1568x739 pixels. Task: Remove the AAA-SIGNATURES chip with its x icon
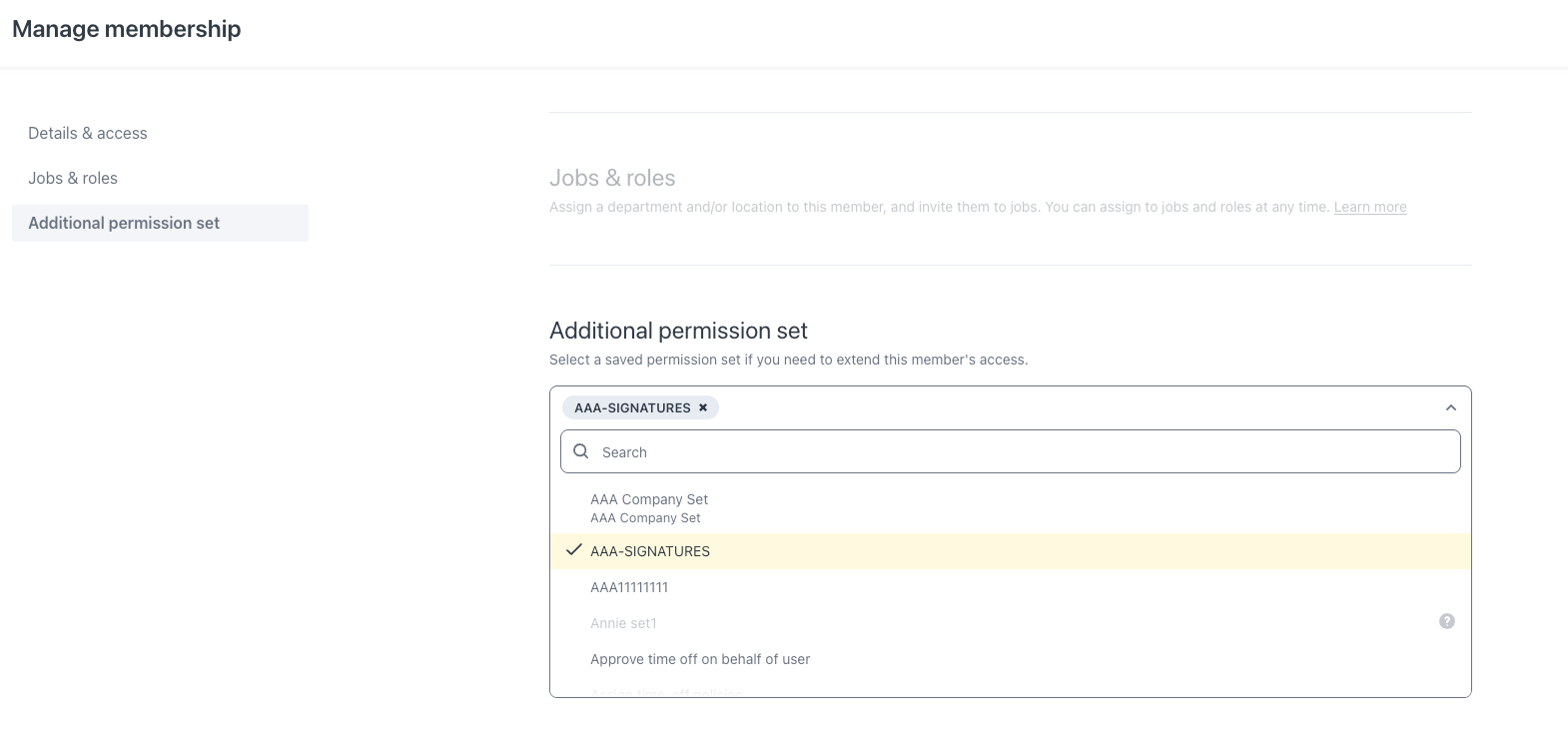(x=703, y=407)
